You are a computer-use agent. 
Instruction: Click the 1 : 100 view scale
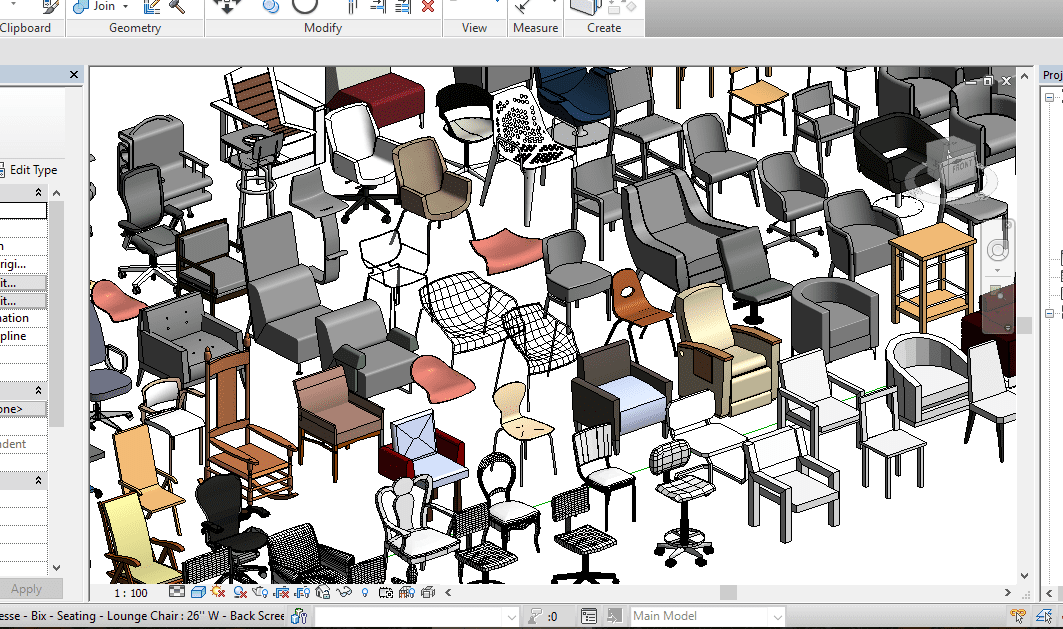(x=130, y=593)
